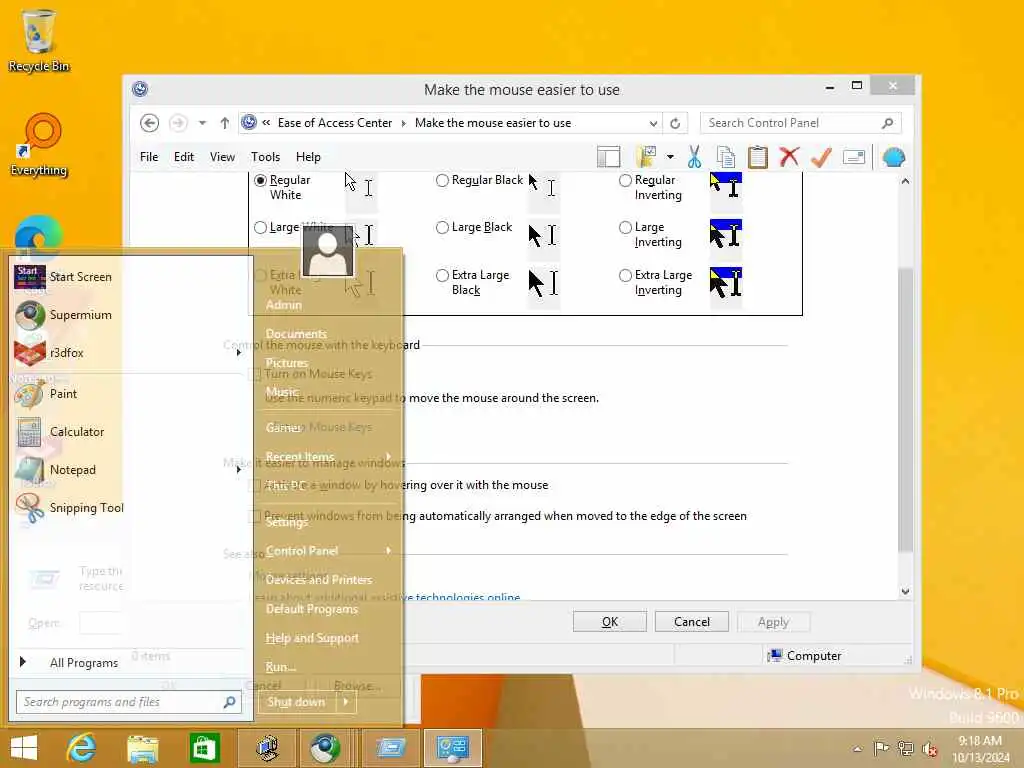Screen dimensions: 1024x768
Task: Open Devices and Printers from start menu
Action: click(319, 579)
